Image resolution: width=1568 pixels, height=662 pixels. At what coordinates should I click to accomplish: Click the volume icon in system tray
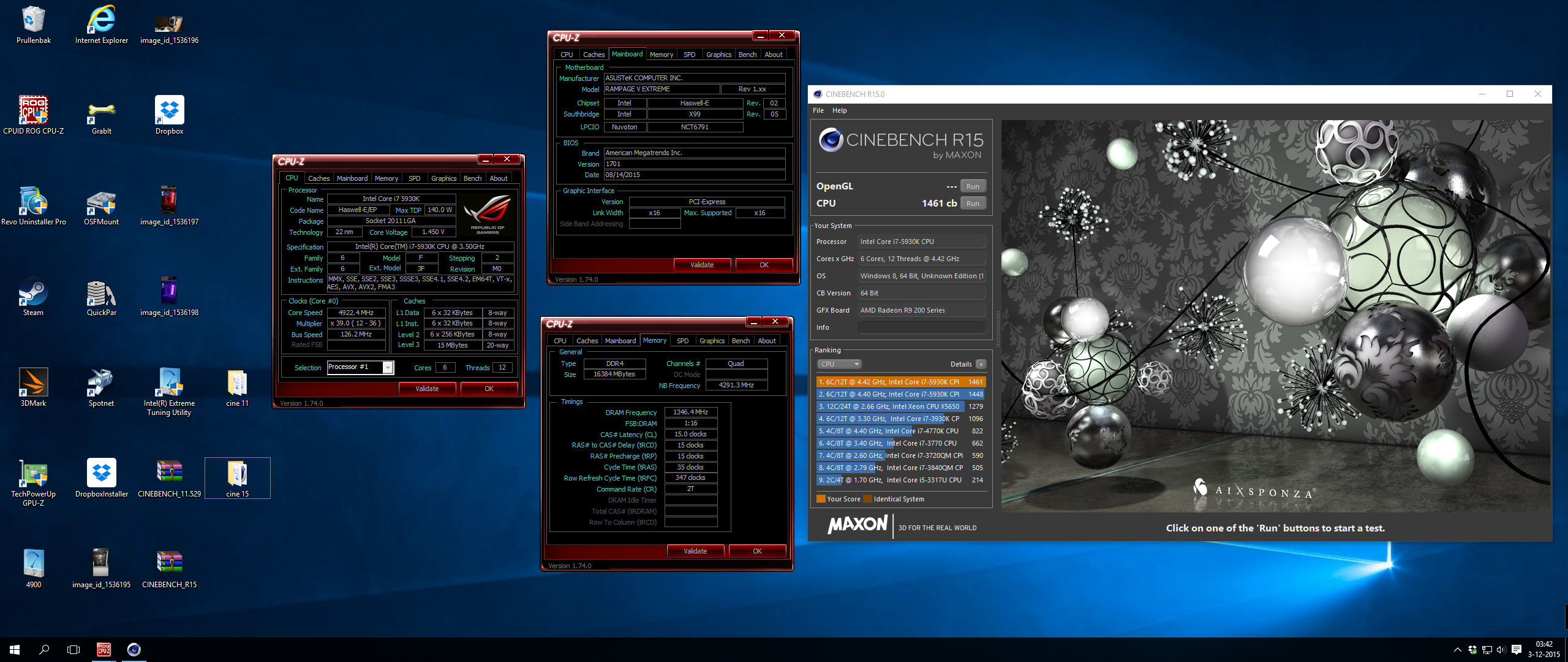pos(1501,650)
